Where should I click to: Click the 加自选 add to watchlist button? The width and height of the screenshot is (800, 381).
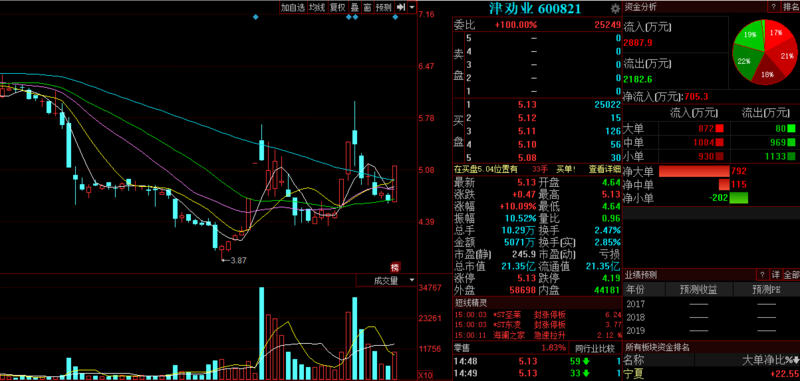pyautogui.click(x=293, y=7)
